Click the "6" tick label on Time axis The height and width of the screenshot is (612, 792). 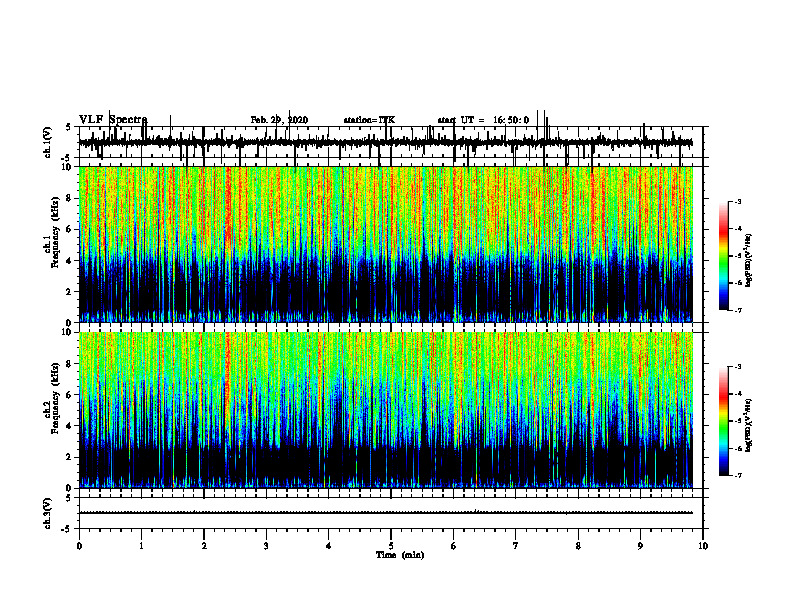click(x=453, y=546)
